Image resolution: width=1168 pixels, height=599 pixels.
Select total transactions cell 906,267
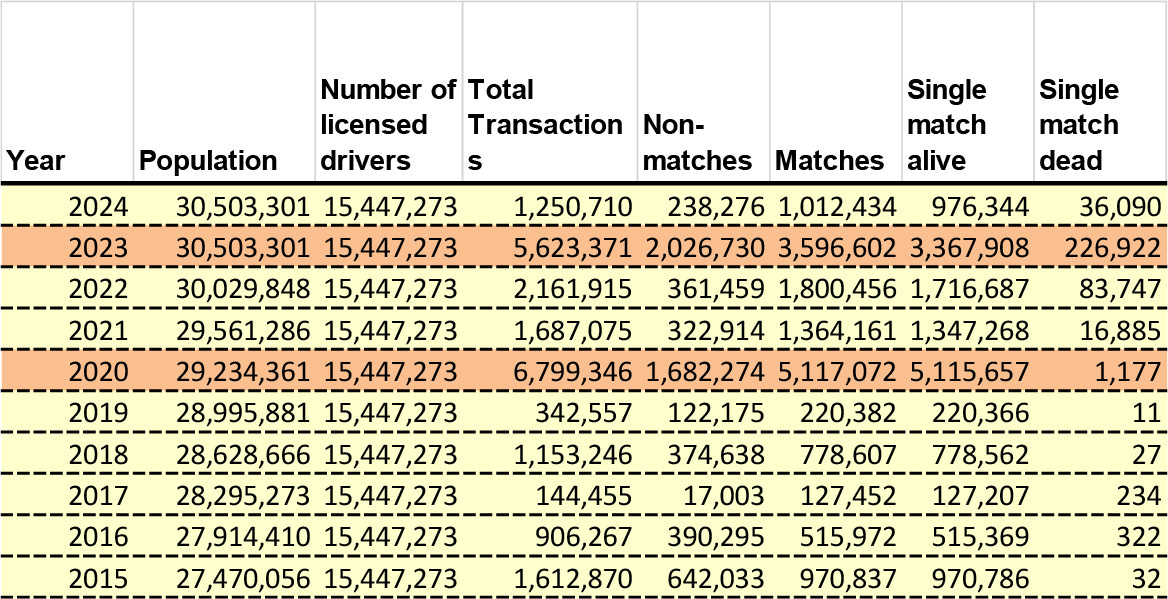click(x=585, y=536)
